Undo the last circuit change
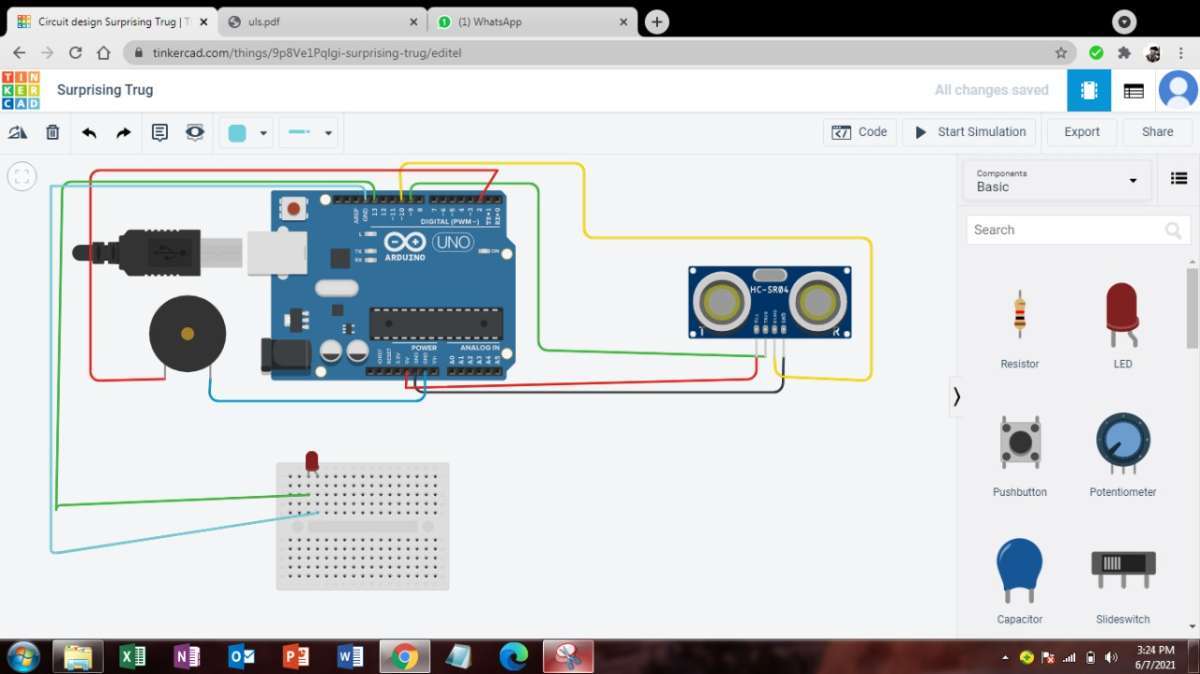 tap(89, 132)
